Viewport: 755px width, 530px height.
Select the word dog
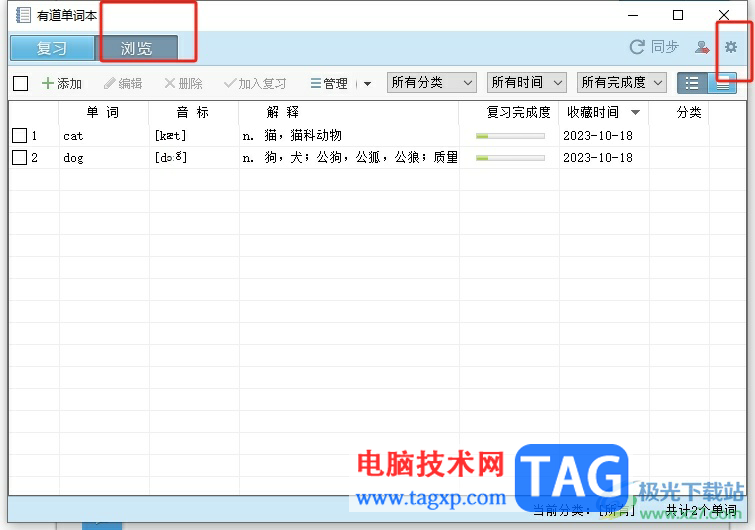point(73,158)
